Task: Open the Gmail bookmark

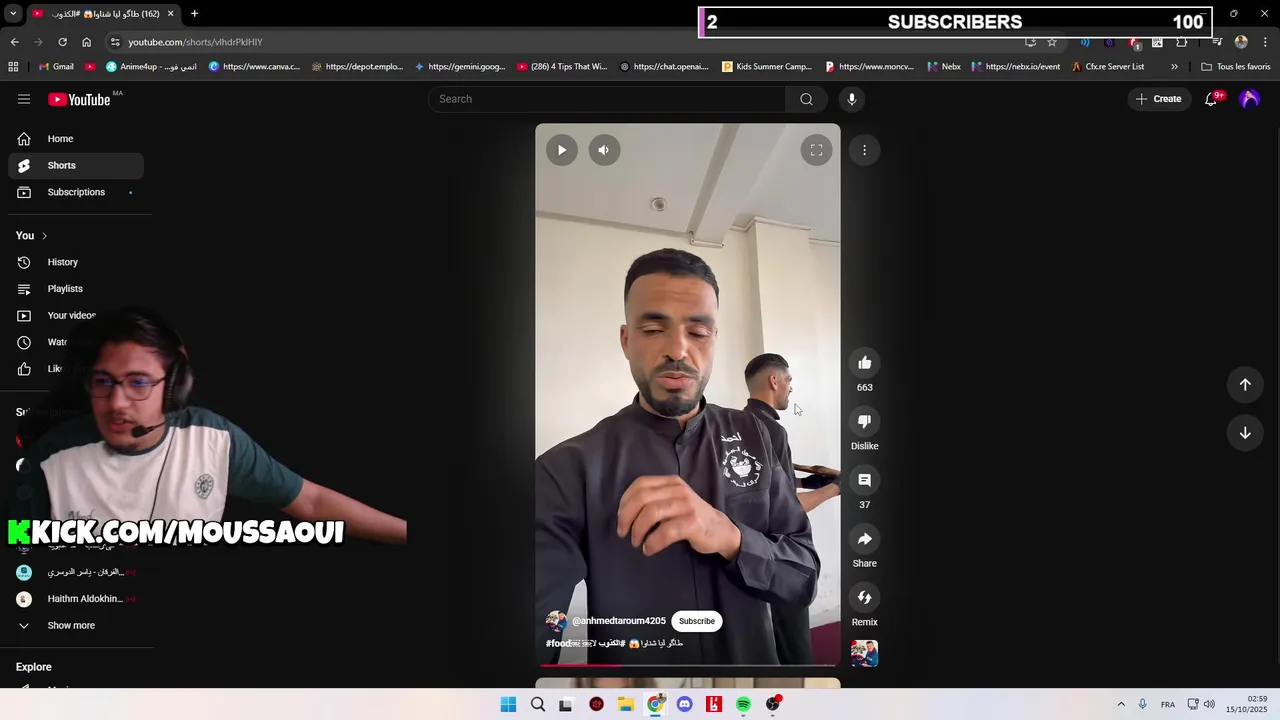Action: click(56, 67)
